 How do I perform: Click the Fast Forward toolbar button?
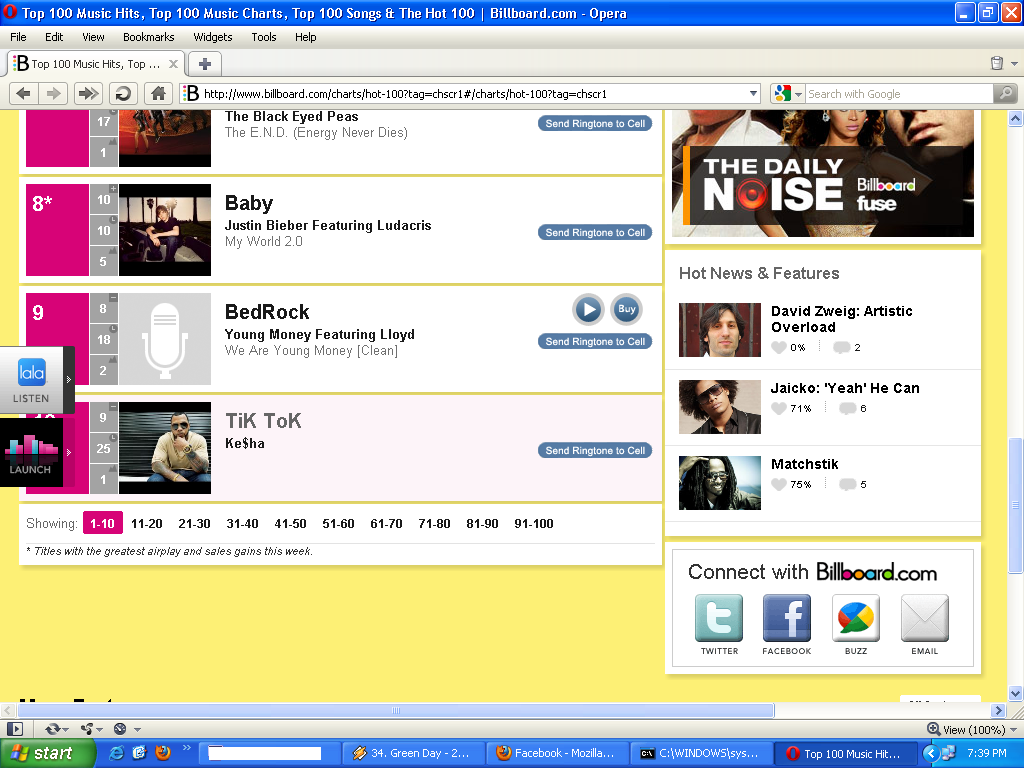coord(88,94)
